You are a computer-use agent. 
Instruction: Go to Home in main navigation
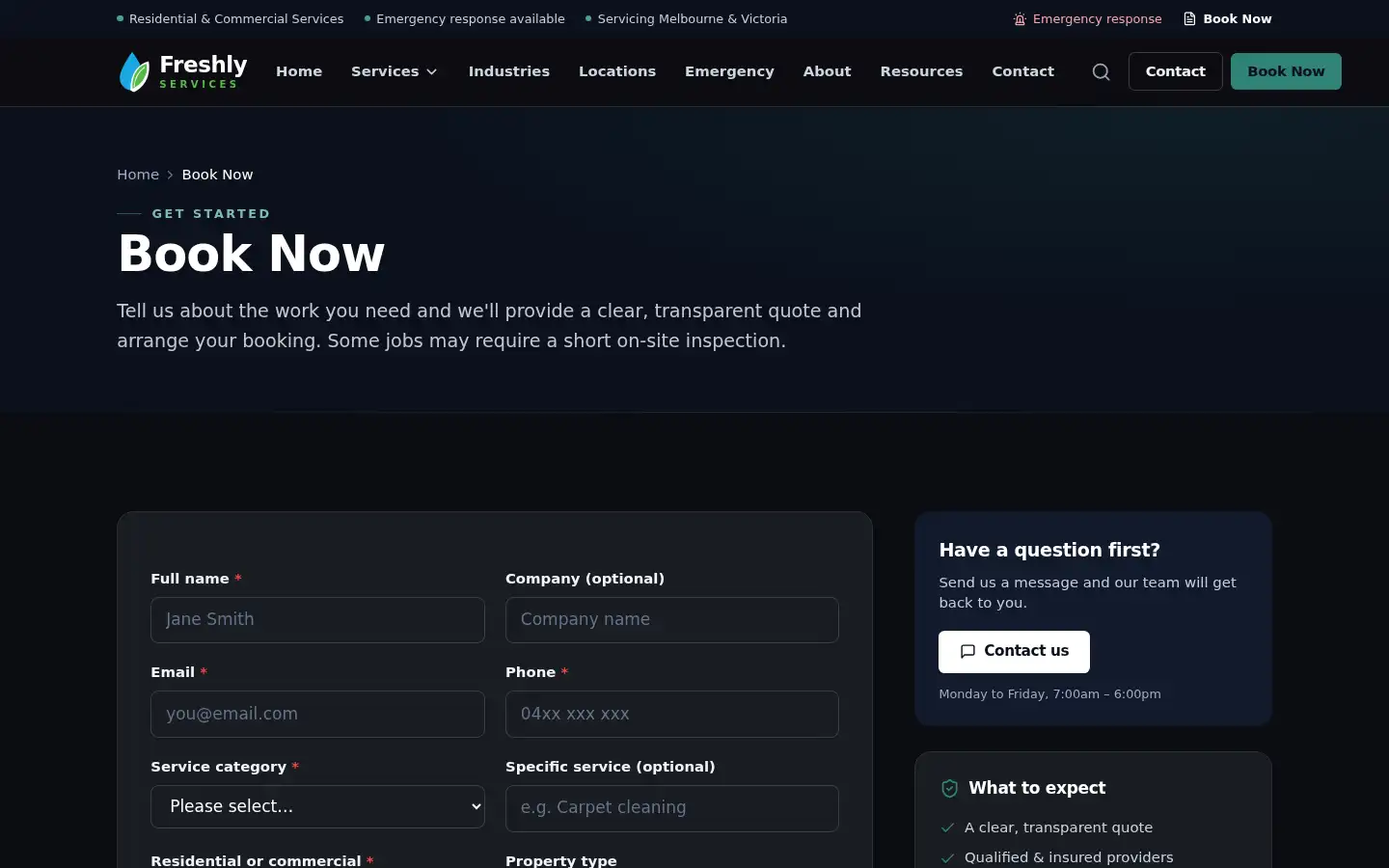[299, 71]
